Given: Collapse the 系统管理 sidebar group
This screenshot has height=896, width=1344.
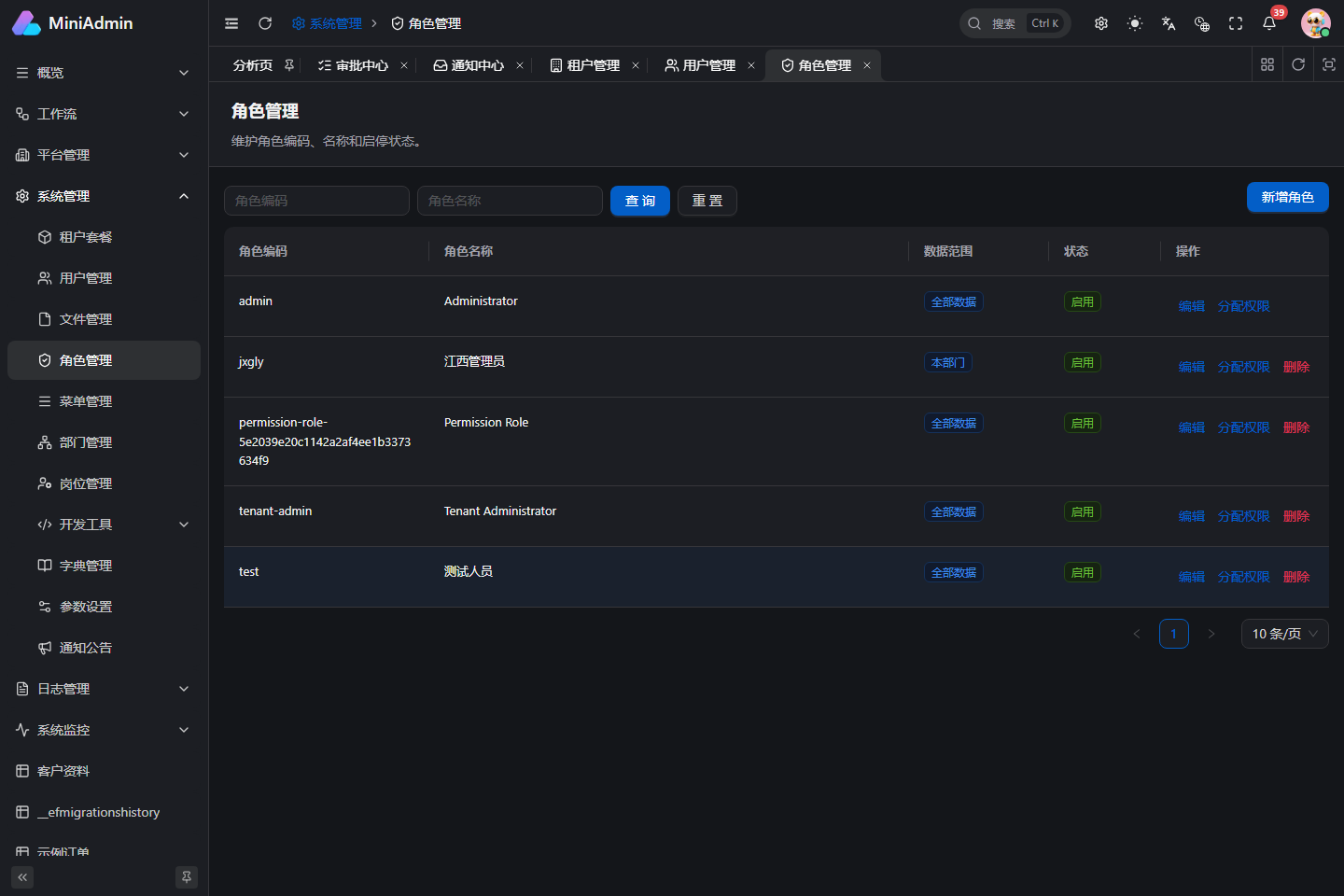Looking at the screenshot, I should pyautogui.click(x=104, y=196).
